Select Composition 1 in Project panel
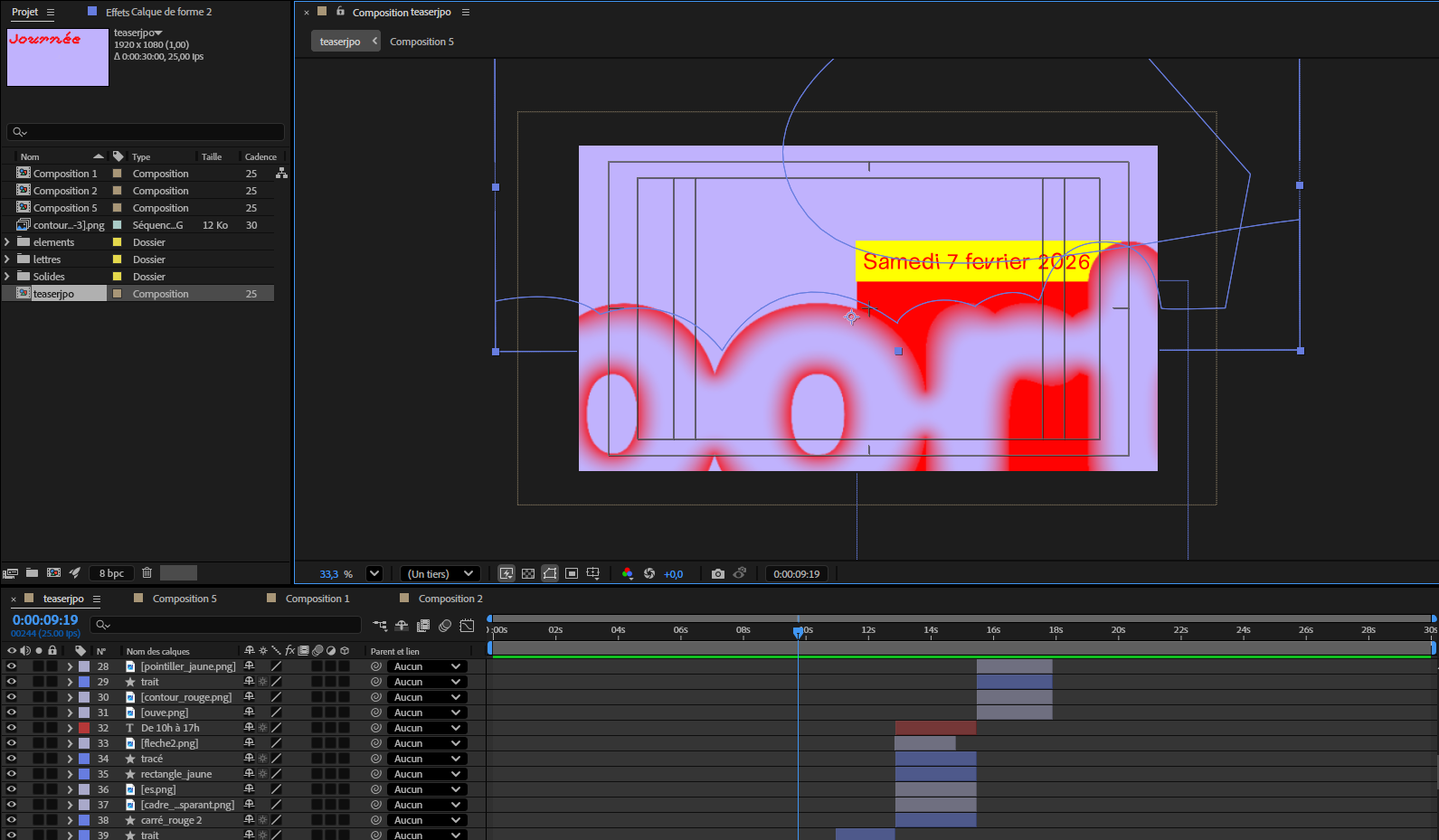The image size is (1439, 840). pyautogui.click(x=65, y=174)
